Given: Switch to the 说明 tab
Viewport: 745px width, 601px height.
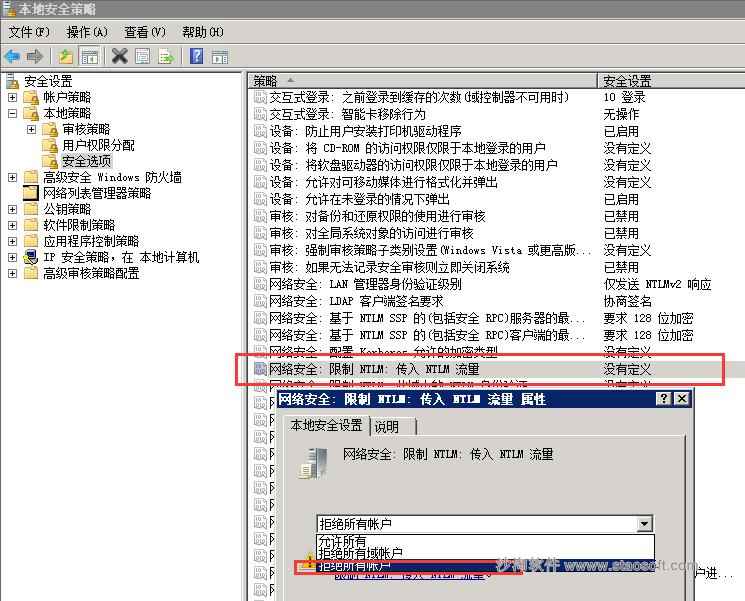Looking at the screenshot, I should click(387, 426).
